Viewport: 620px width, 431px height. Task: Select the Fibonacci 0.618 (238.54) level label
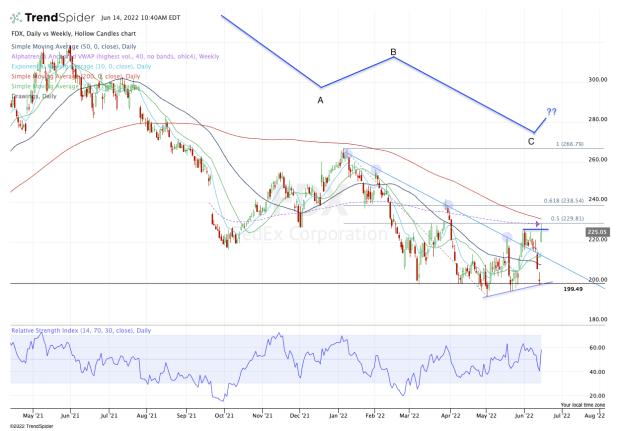click(x=563, y=201)
